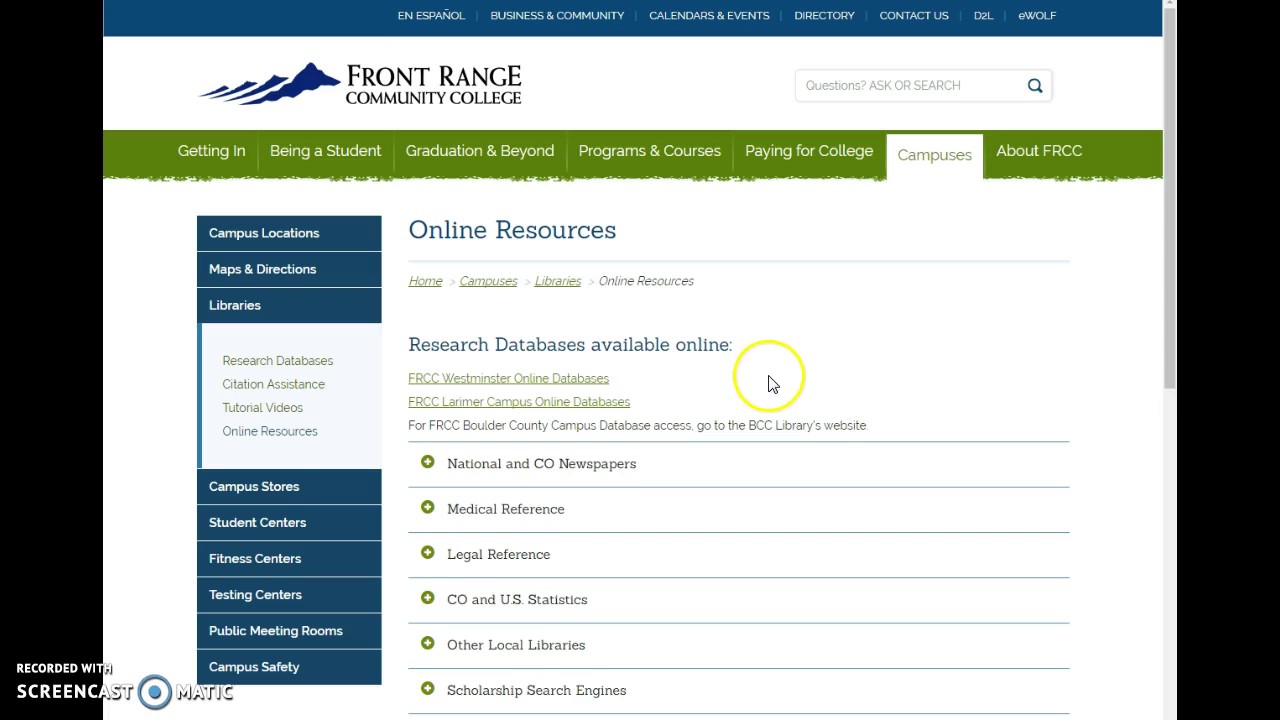Viewport: 1280px width, 720px height.
Task: Expand the CO and U.S. Statistics section
Action: pos(738,600)
